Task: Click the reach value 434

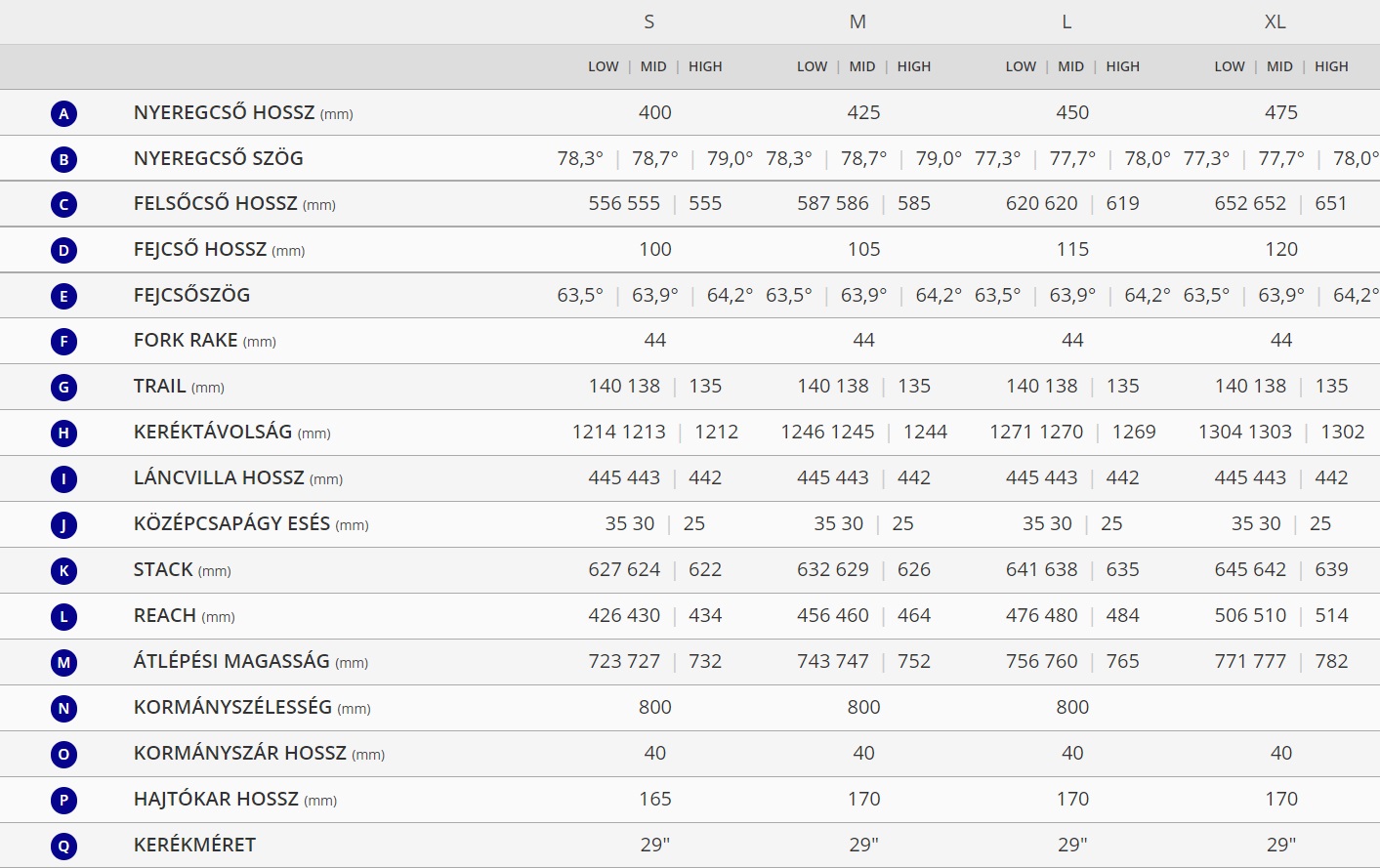Action: click(705, 615)
